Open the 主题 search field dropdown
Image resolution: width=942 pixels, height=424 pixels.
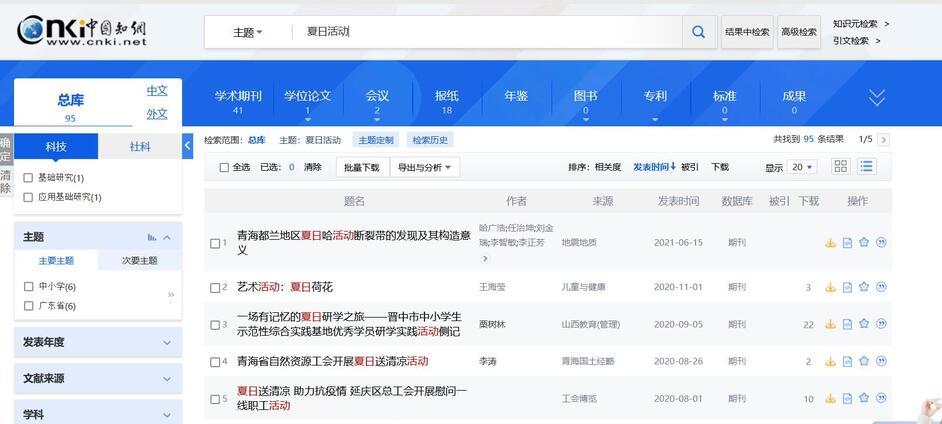(x=248, y=32)
